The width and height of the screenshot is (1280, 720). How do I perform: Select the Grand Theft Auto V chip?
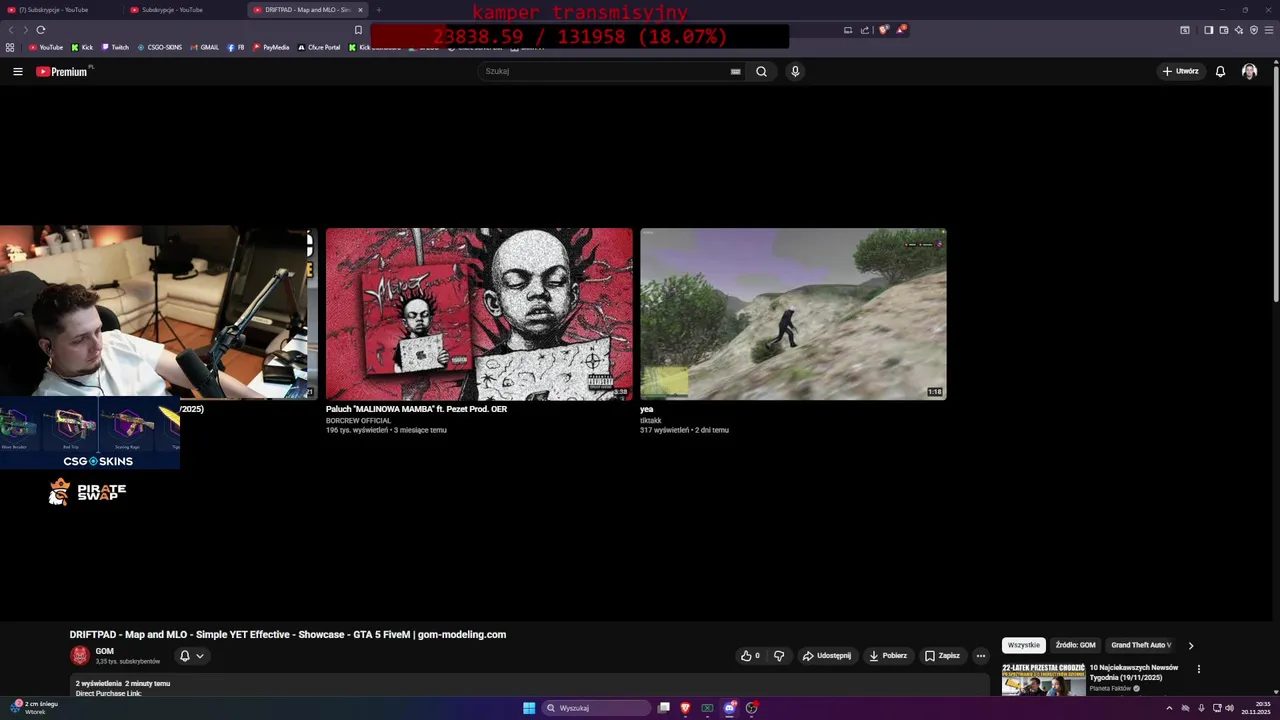pos(1140,645)
